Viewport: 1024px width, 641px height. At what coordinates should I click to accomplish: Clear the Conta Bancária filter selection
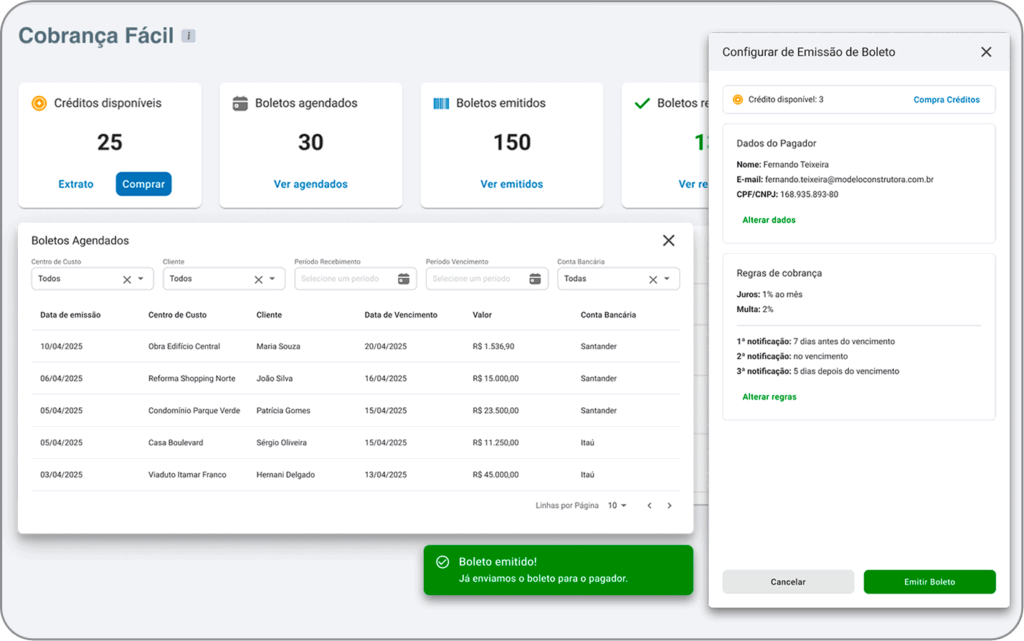point(653,279)
